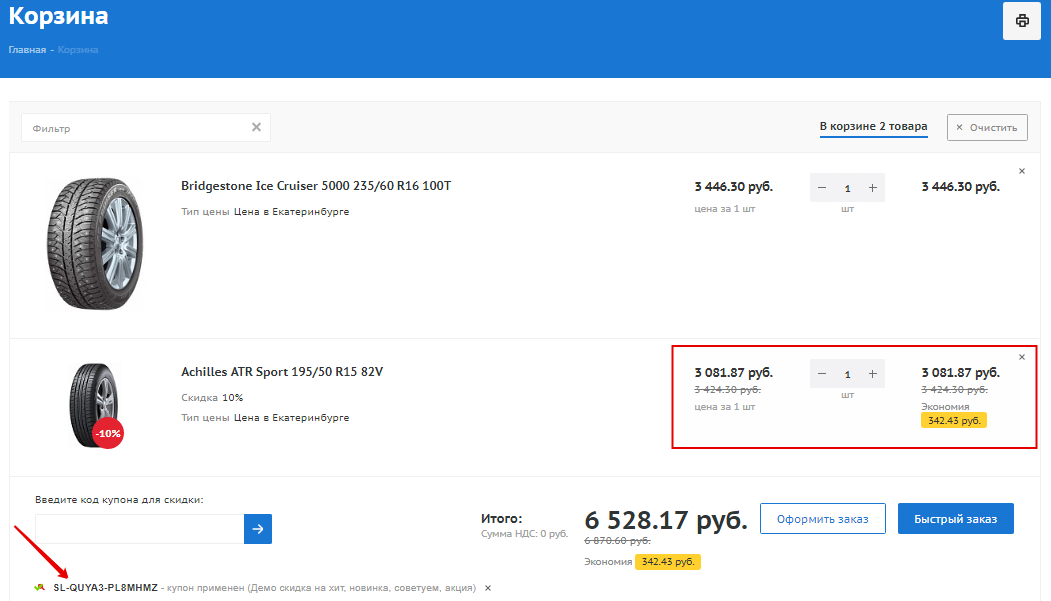Click Оформить заказ button
This screenshot has width=1051, height=601.
click(x=822, y=519)
